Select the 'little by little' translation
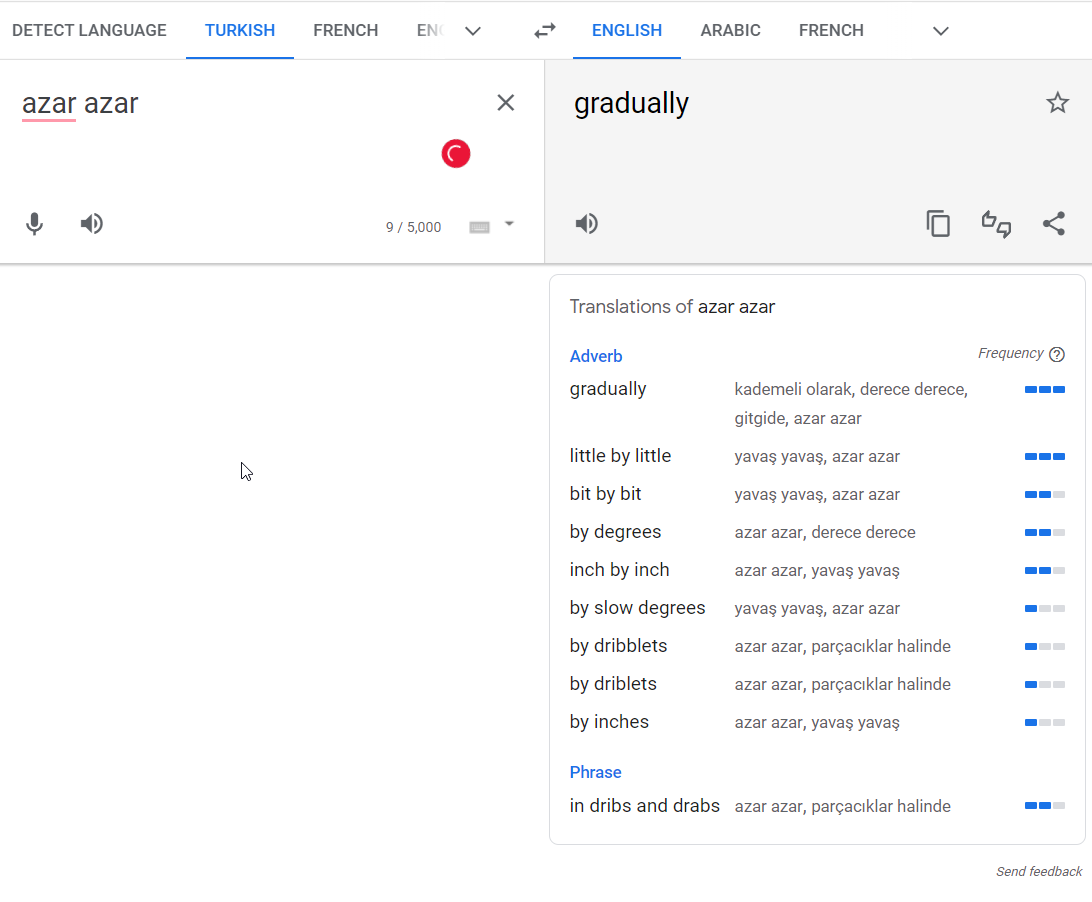 tap(620, 456)
